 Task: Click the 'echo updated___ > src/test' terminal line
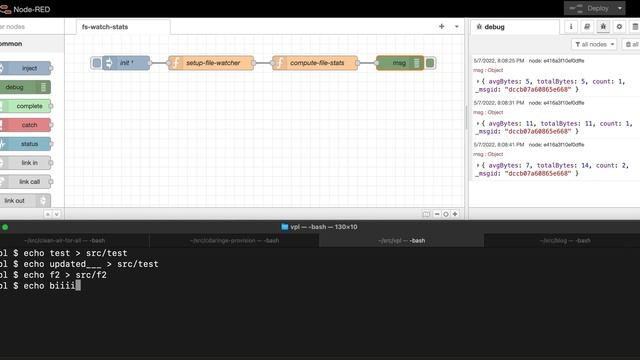tap(79, 264)
